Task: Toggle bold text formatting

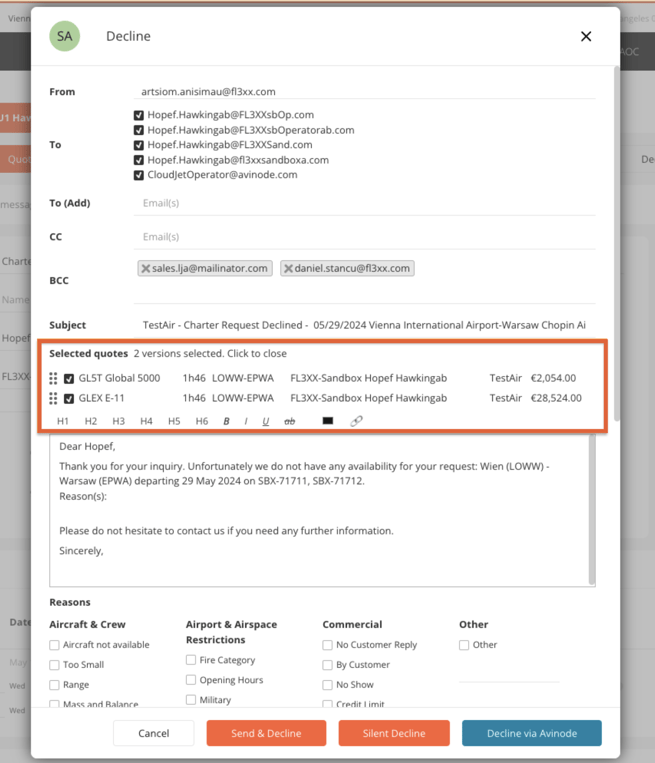Action: (226, 421)
